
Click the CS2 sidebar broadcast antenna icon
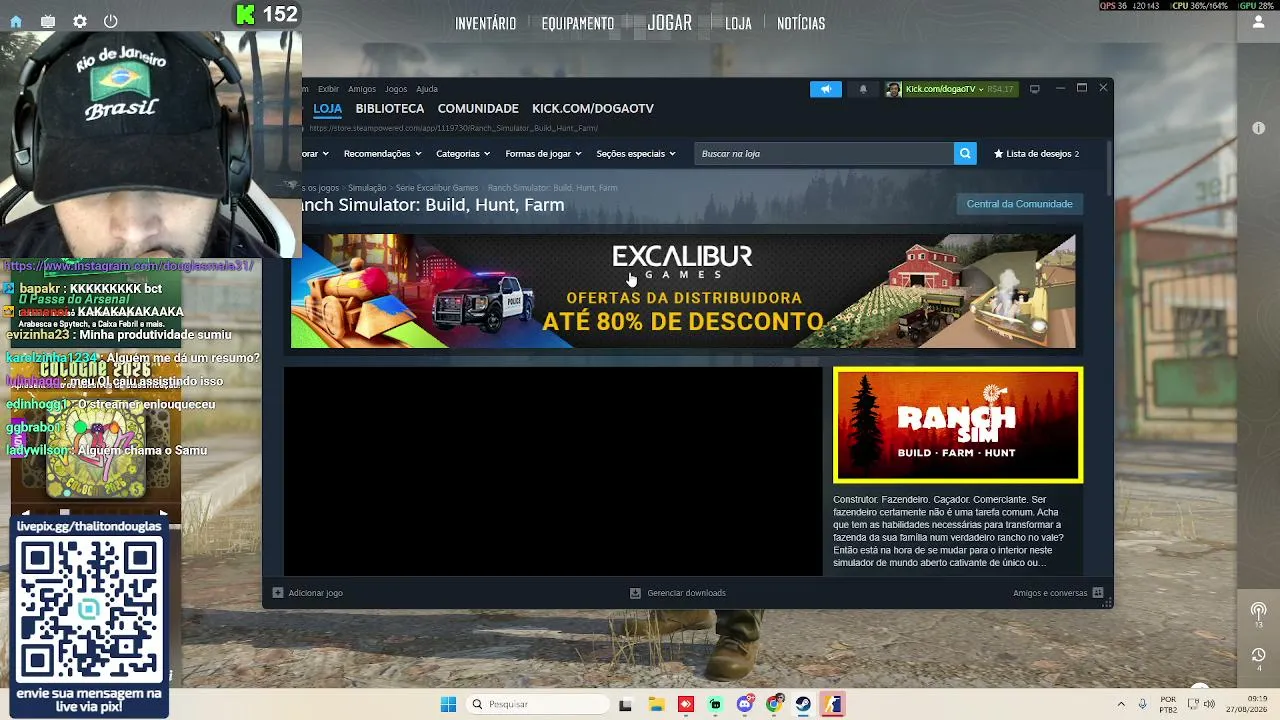(x=1258, y=611)
